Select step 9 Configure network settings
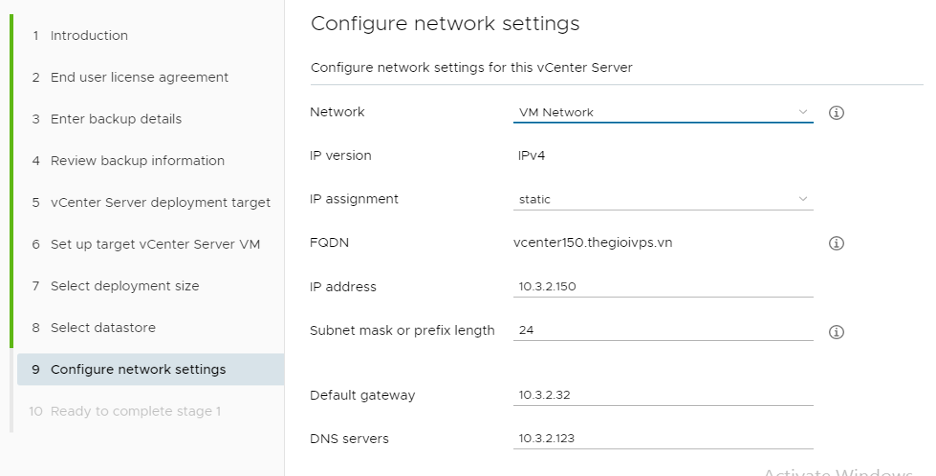This screenshot has width=936, height=476. (x=138, y=370)
